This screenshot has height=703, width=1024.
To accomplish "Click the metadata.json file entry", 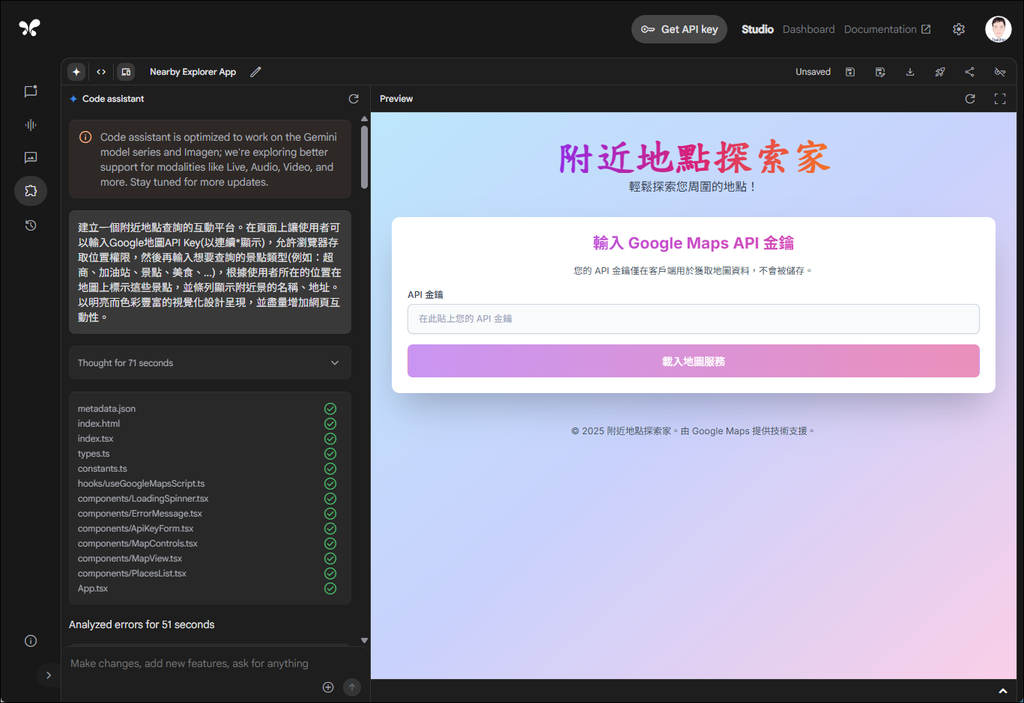I will click(106, 409).
